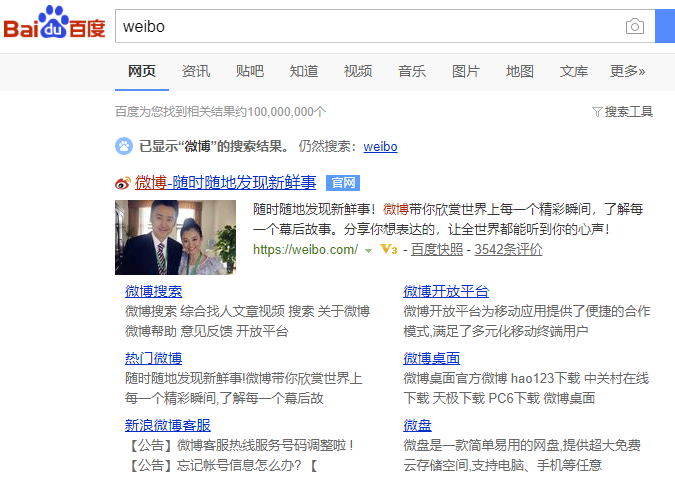Click the 仍然搜索 weibo link
This screenshot has height=489, width=675.
(x=381, y=147)
